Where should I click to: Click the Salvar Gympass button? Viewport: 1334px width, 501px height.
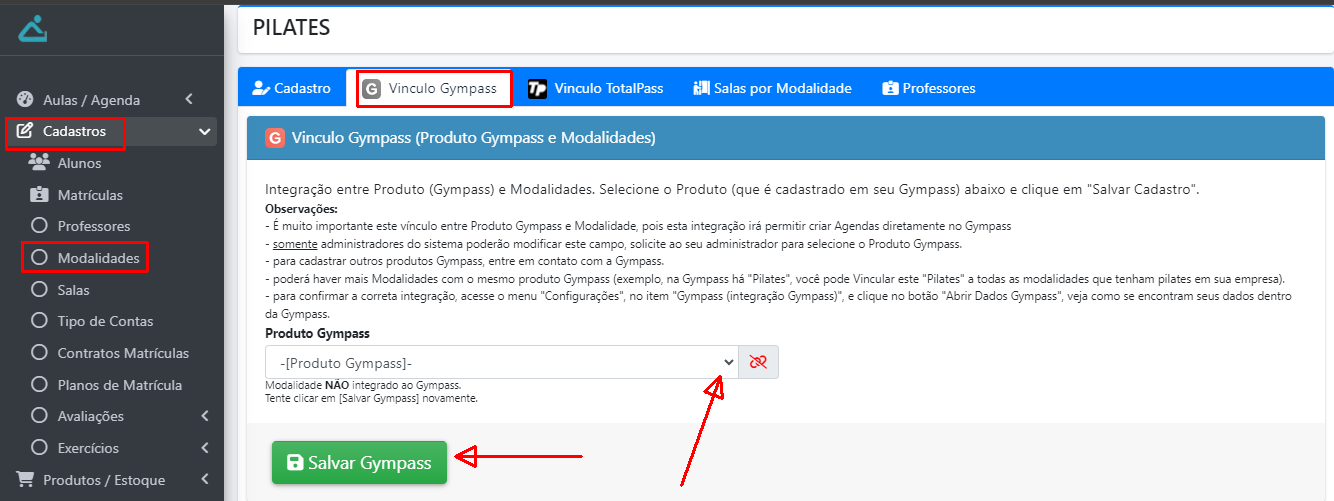point(359,463)
